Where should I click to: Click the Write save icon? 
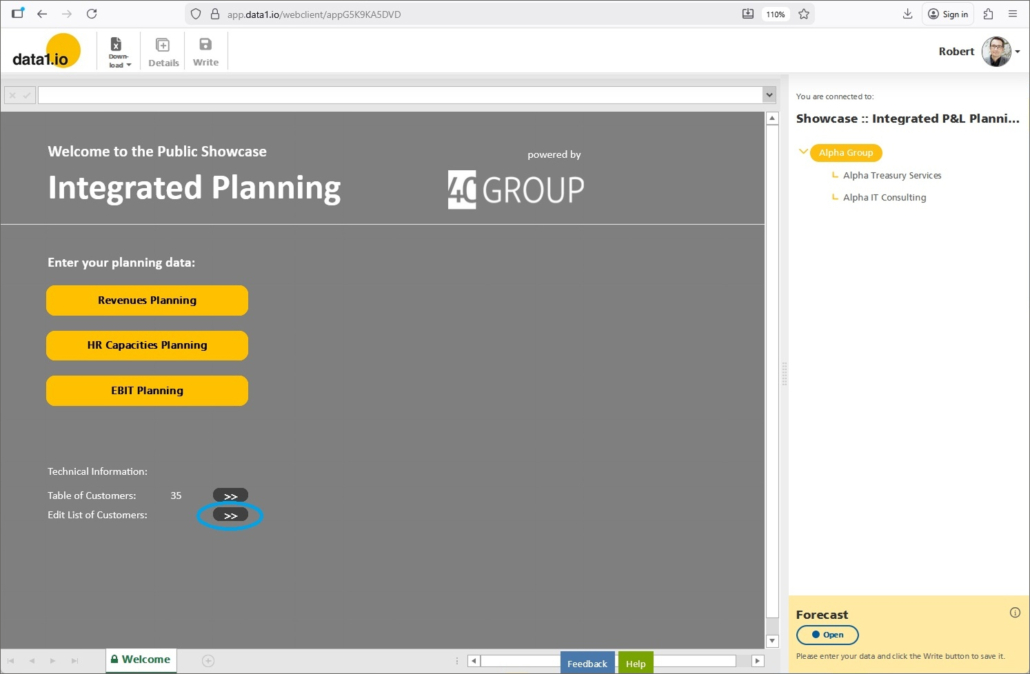pyautogui.click(x=205, y=51)
